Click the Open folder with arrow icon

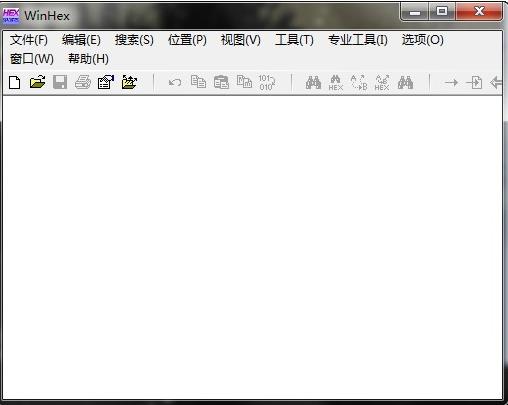coord(129,82)
